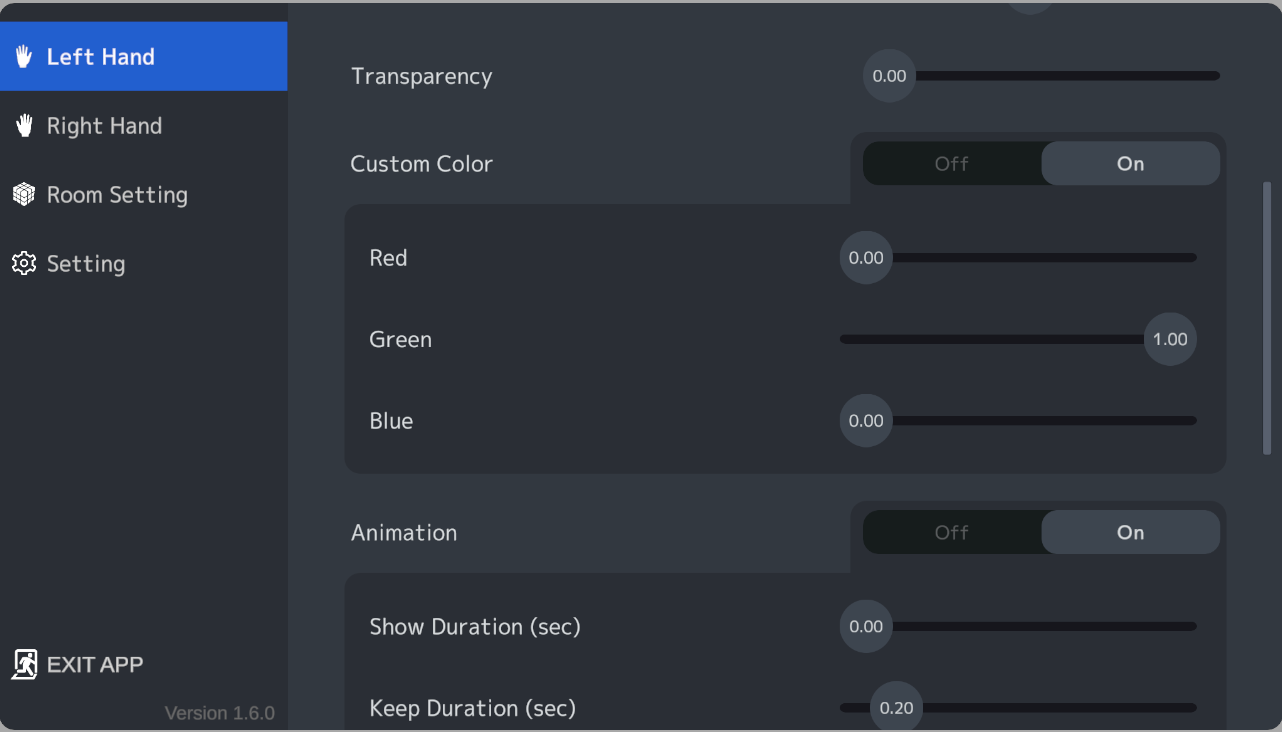Image resolution: width=1282 pixels, height=732 pixels.
Task: Click the Red slider handle
Action: coord(866,258)
